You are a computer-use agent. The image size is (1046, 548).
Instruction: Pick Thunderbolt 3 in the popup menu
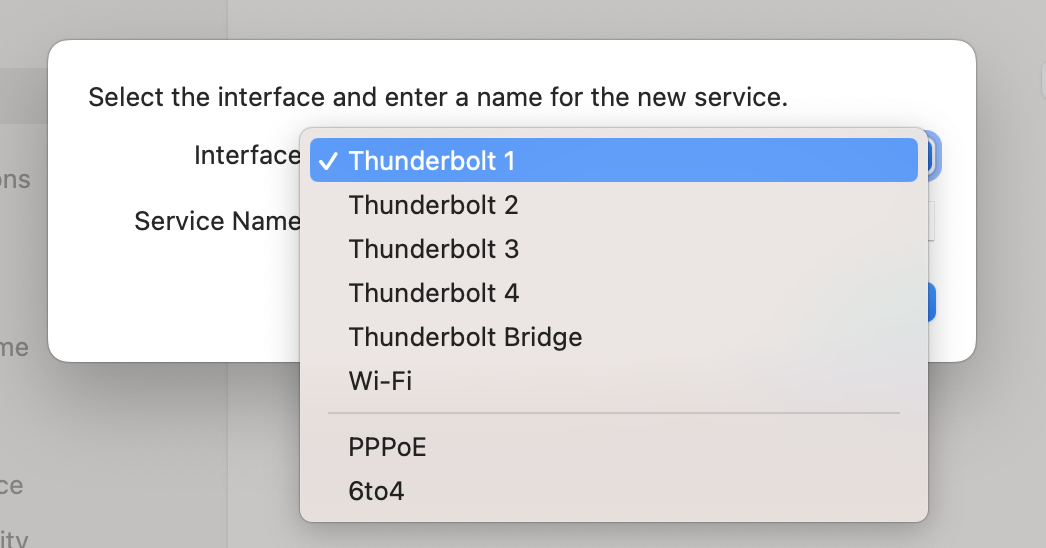[x=614, y=249]
